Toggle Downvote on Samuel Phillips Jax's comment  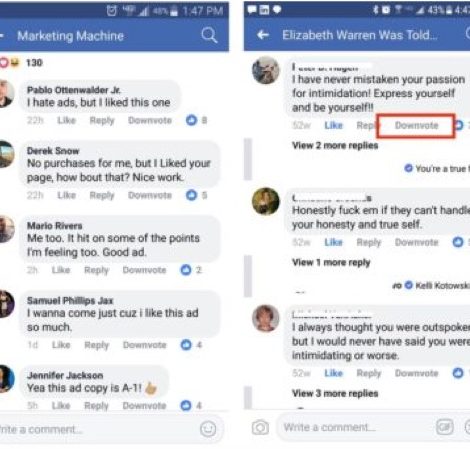[144, 345]
